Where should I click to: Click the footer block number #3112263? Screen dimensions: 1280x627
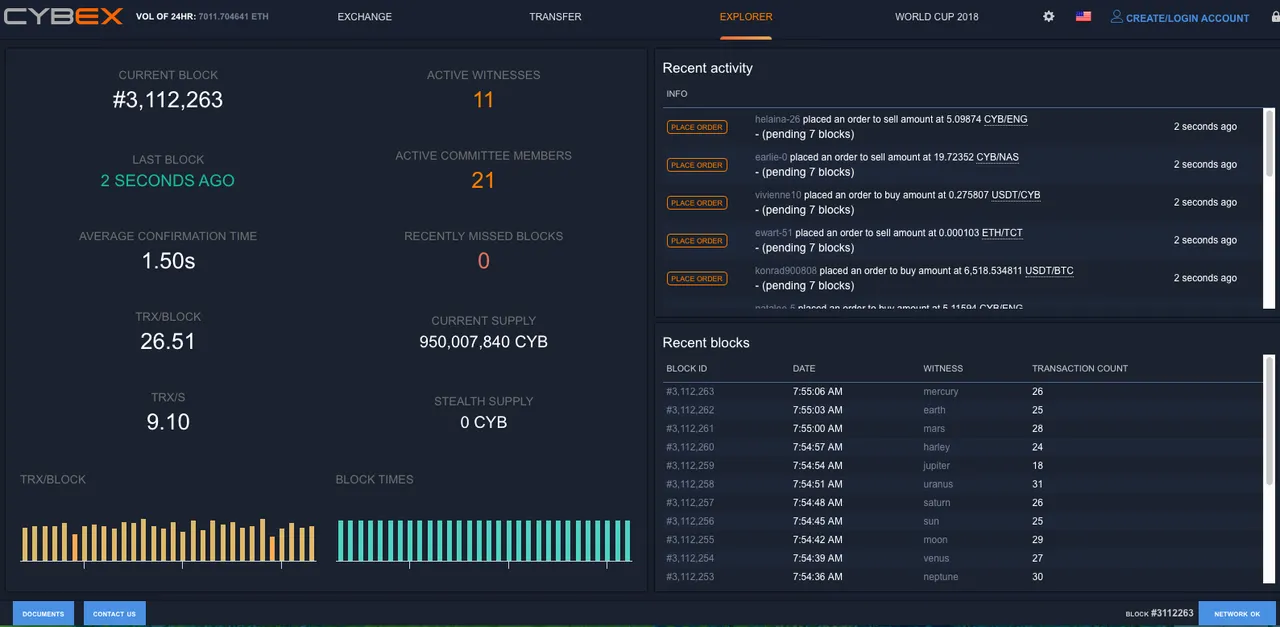click(1172, 613)
